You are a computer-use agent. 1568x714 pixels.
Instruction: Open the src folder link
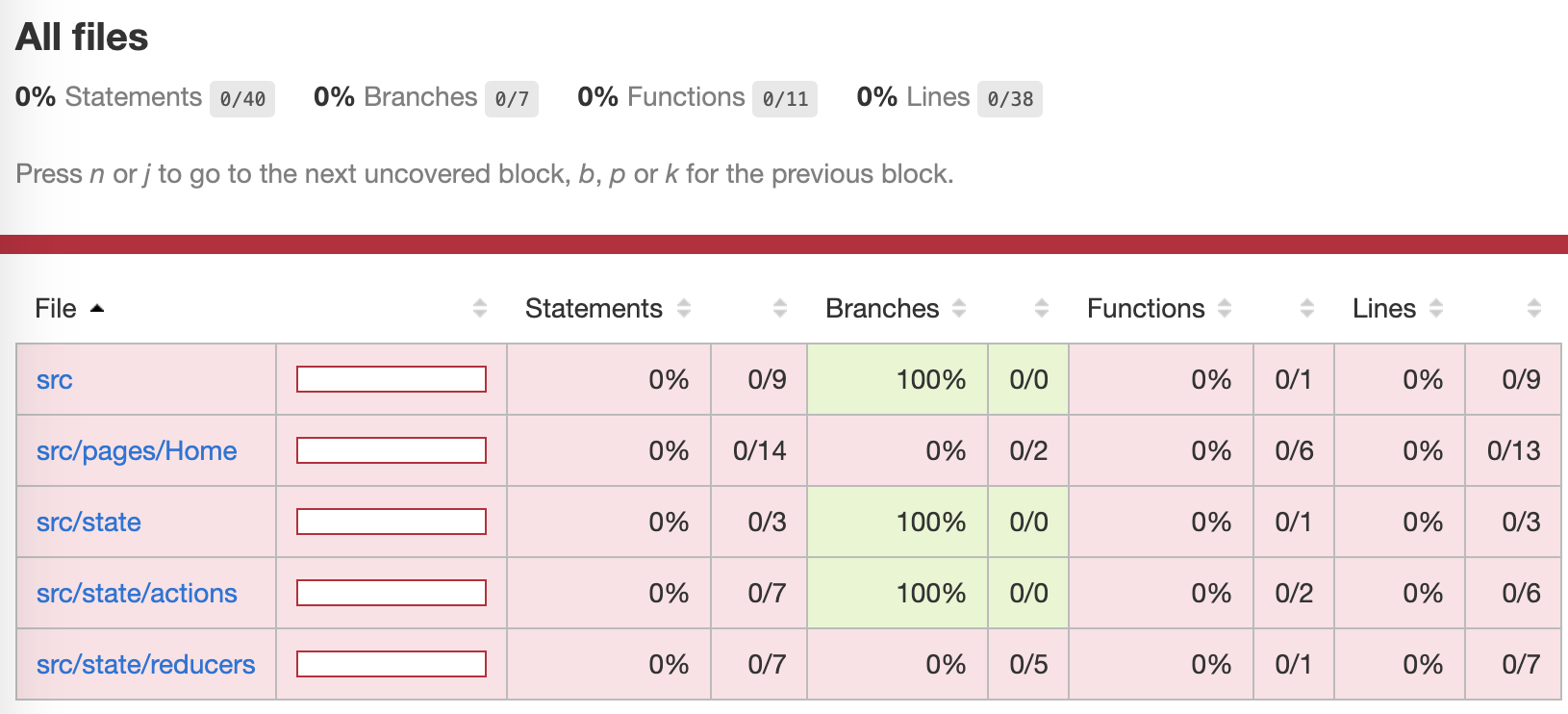[x=55, y=380]
